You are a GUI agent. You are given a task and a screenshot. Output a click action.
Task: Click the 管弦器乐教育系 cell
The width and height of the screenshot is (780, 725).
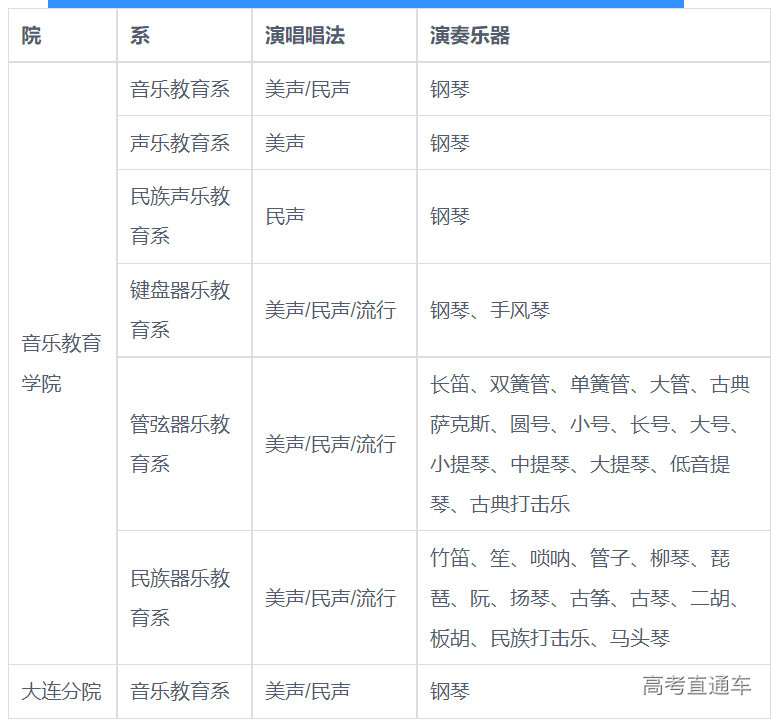coord(180,444)
